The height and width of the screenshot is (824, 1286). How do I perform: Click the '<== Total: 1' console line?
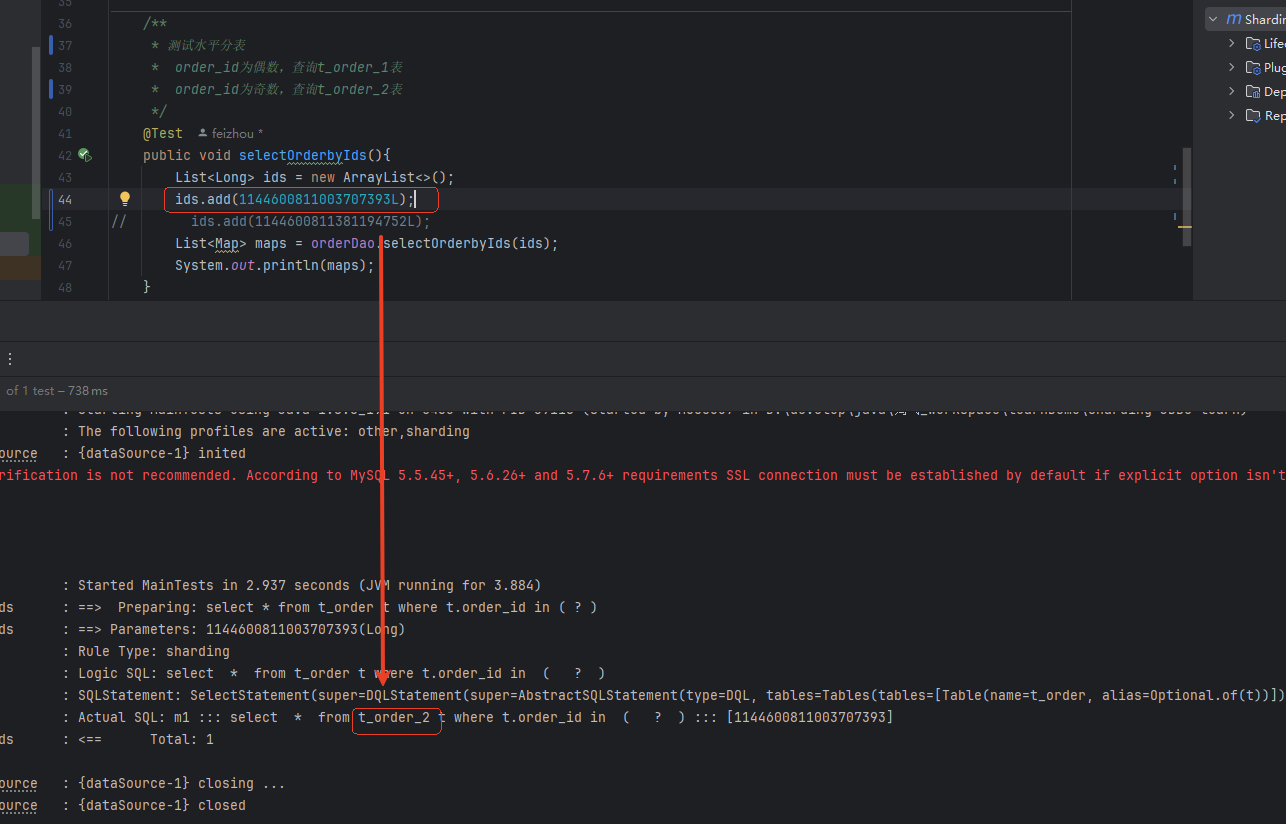point(146,739)
